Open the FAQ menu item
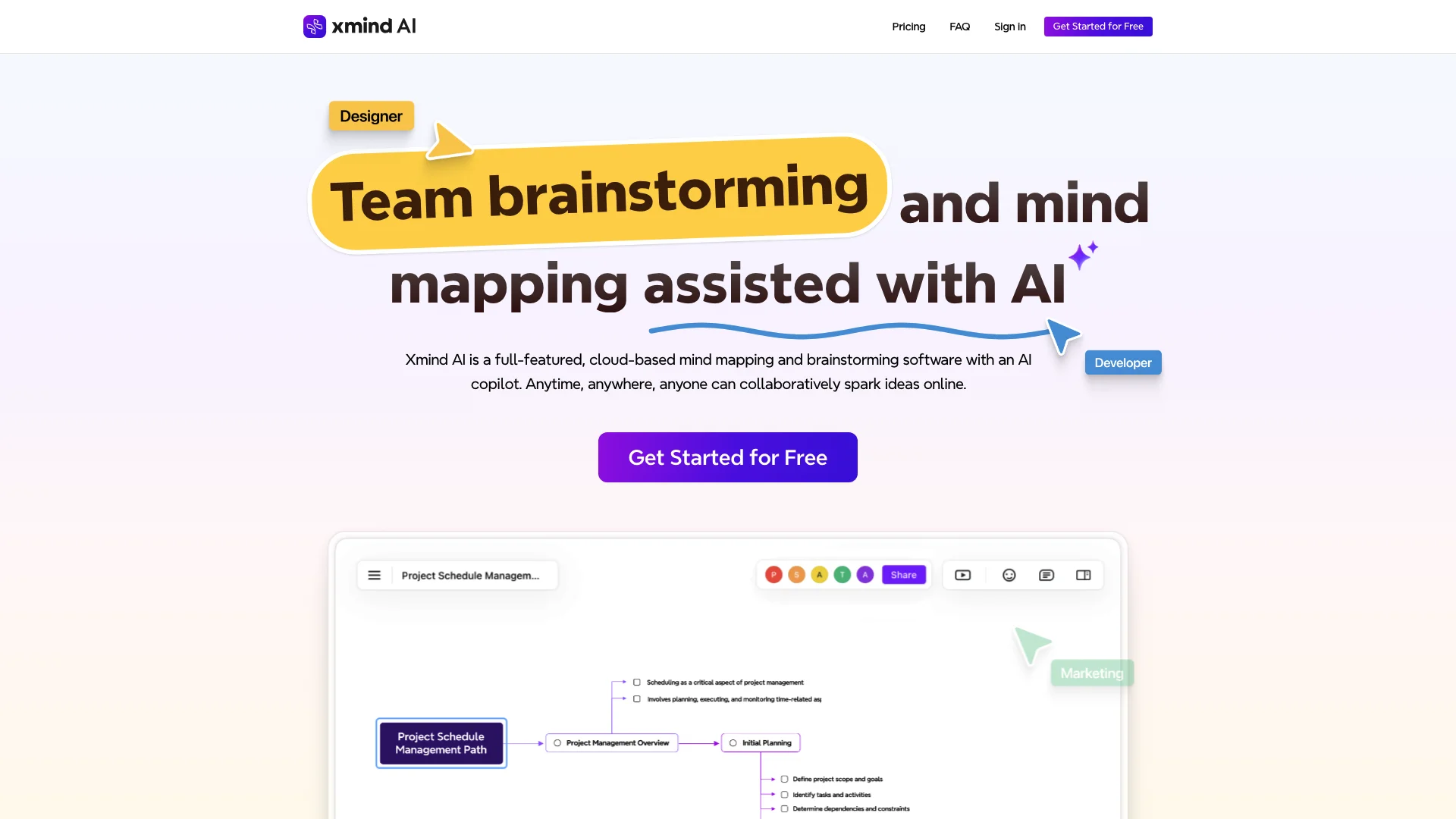1456x819 pixels. pyautogui.click(x=960, y=26)
